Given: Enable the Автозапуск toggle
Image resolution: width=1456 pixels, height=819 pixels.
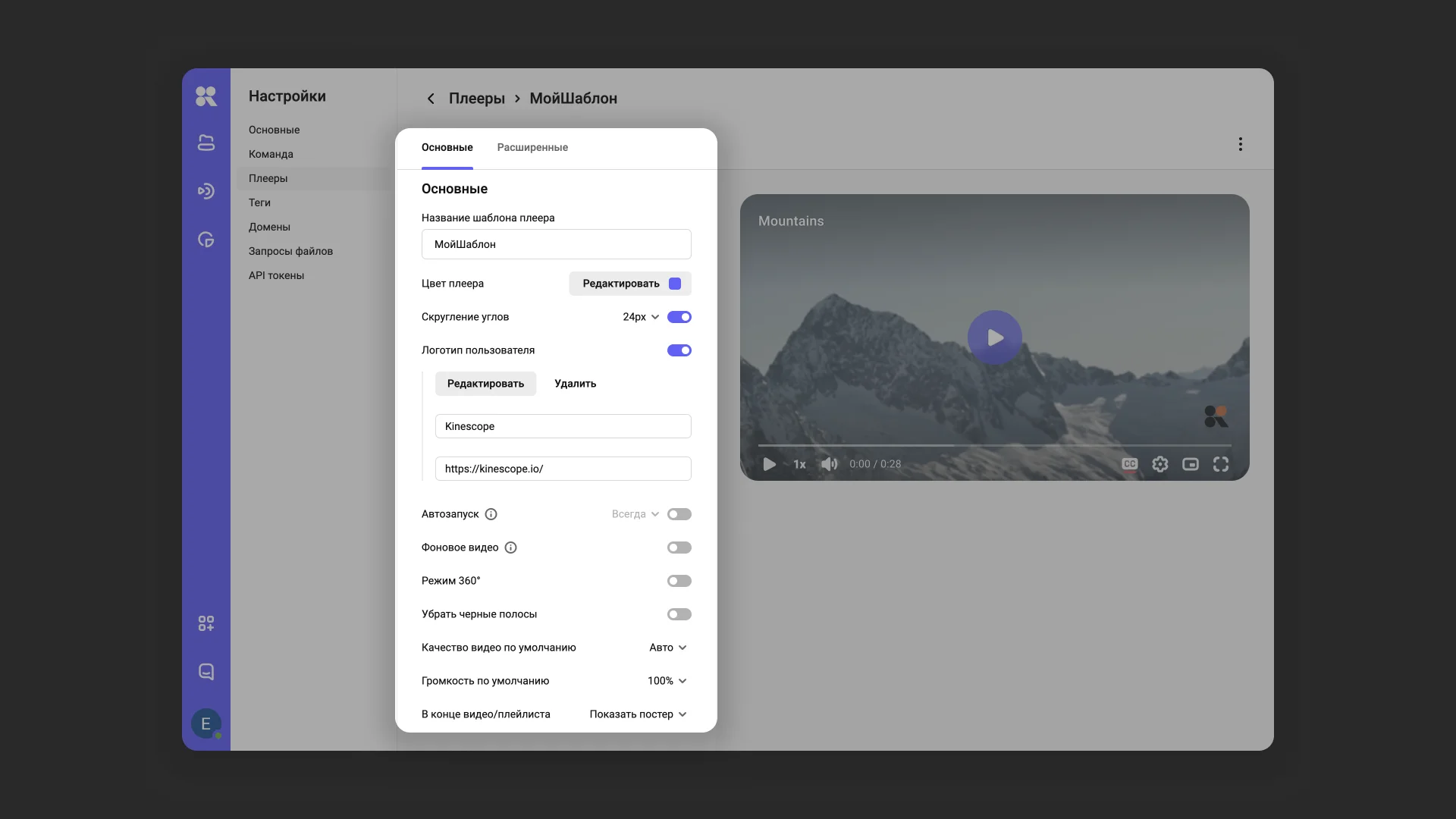Looking at the screenshot, I should 679,514.
